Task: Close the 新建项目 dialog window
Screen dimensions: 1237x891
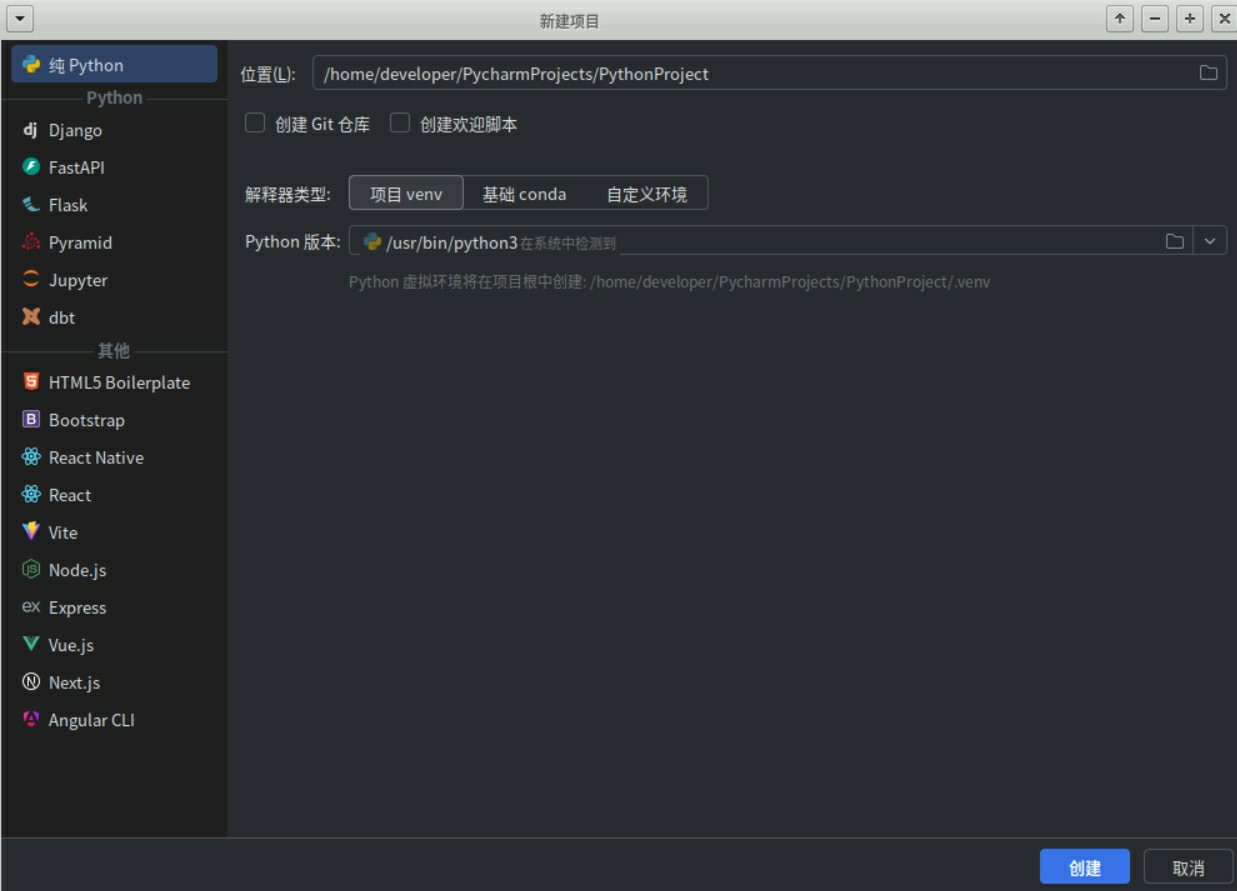Action: pyautogui.click(x=1224, y=18)
